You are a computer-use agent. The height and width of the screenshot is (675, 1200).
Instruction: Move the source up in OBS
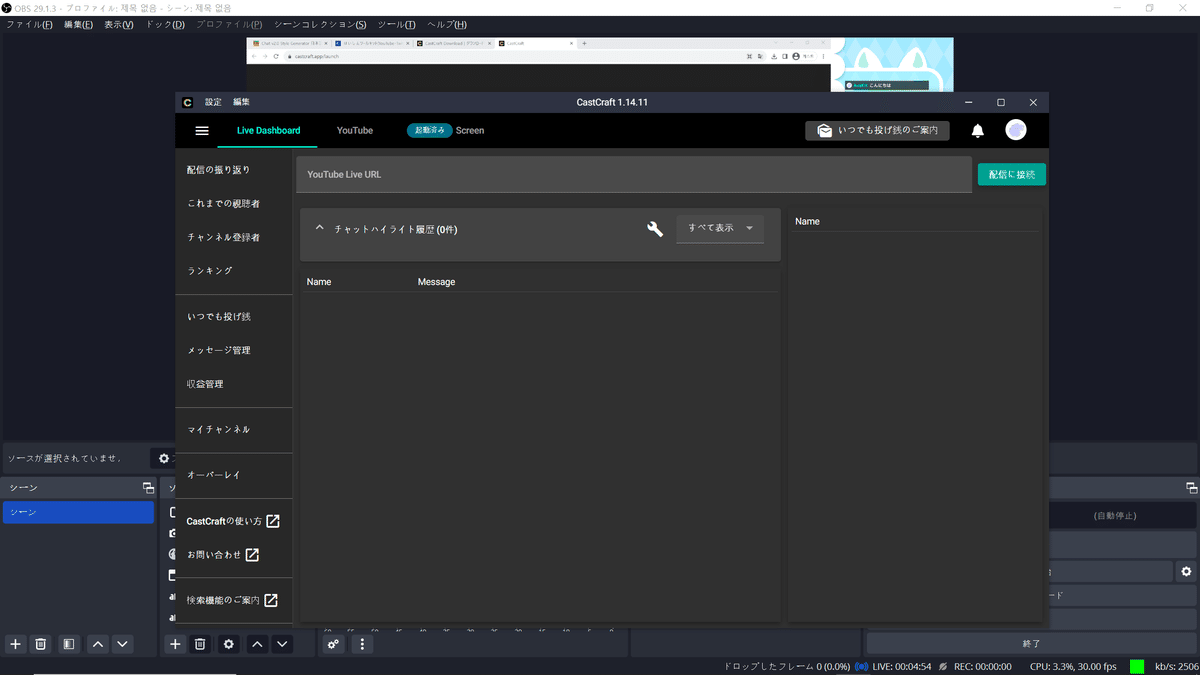[257, 644]
